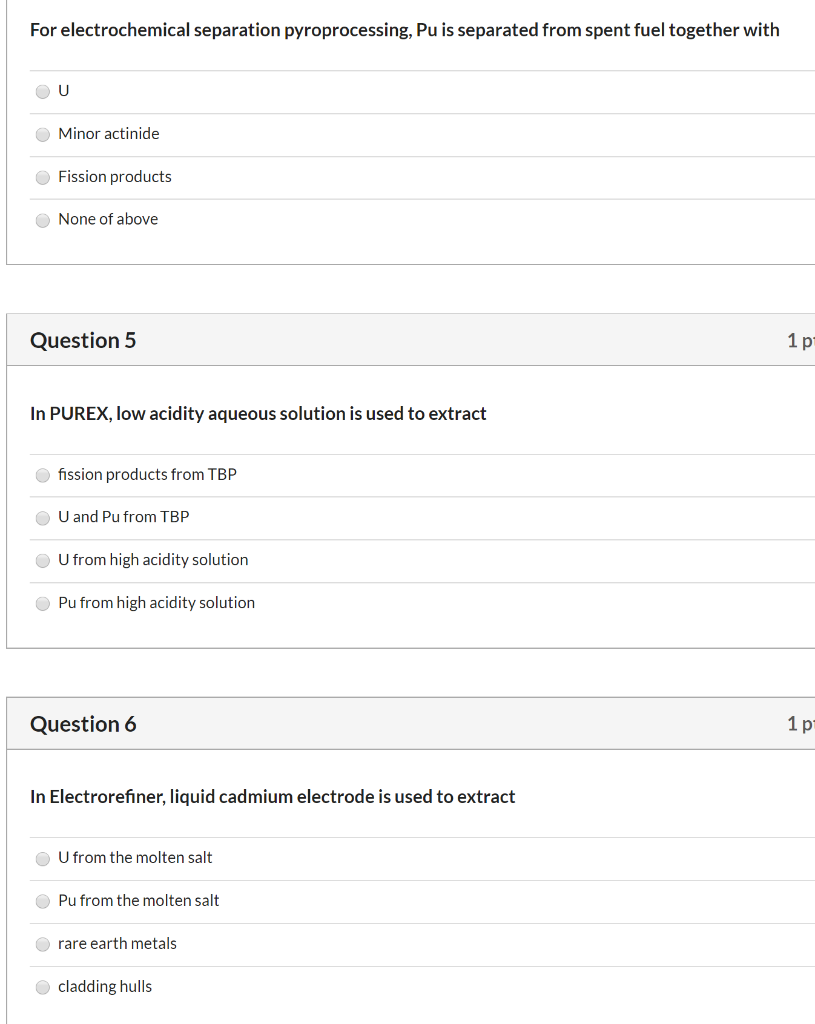
Task: Select 'U from high acidity solution'
Action: (x=42, y=560)
